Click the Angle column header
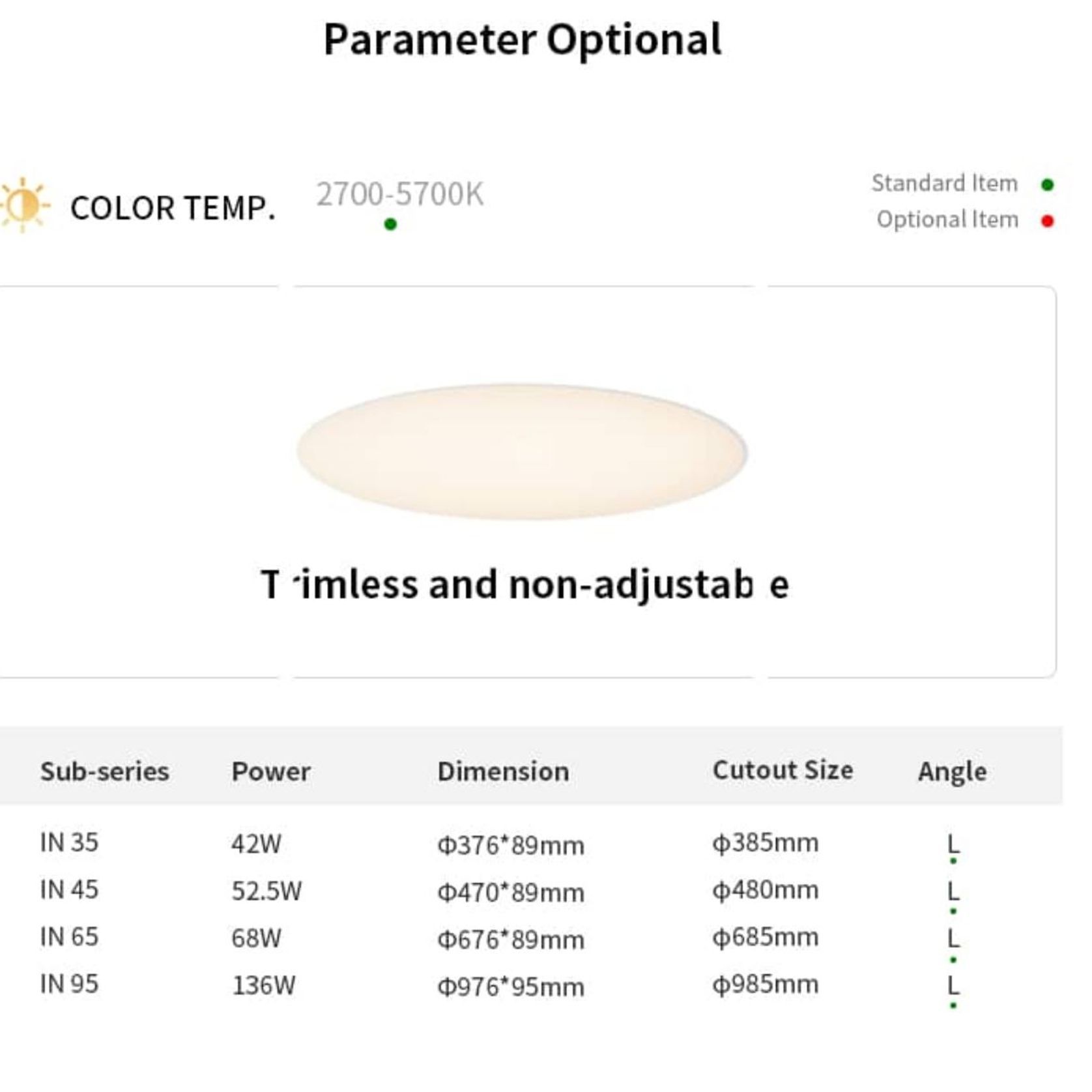The image size is (1092, 1092). click(x=952, y=773)
